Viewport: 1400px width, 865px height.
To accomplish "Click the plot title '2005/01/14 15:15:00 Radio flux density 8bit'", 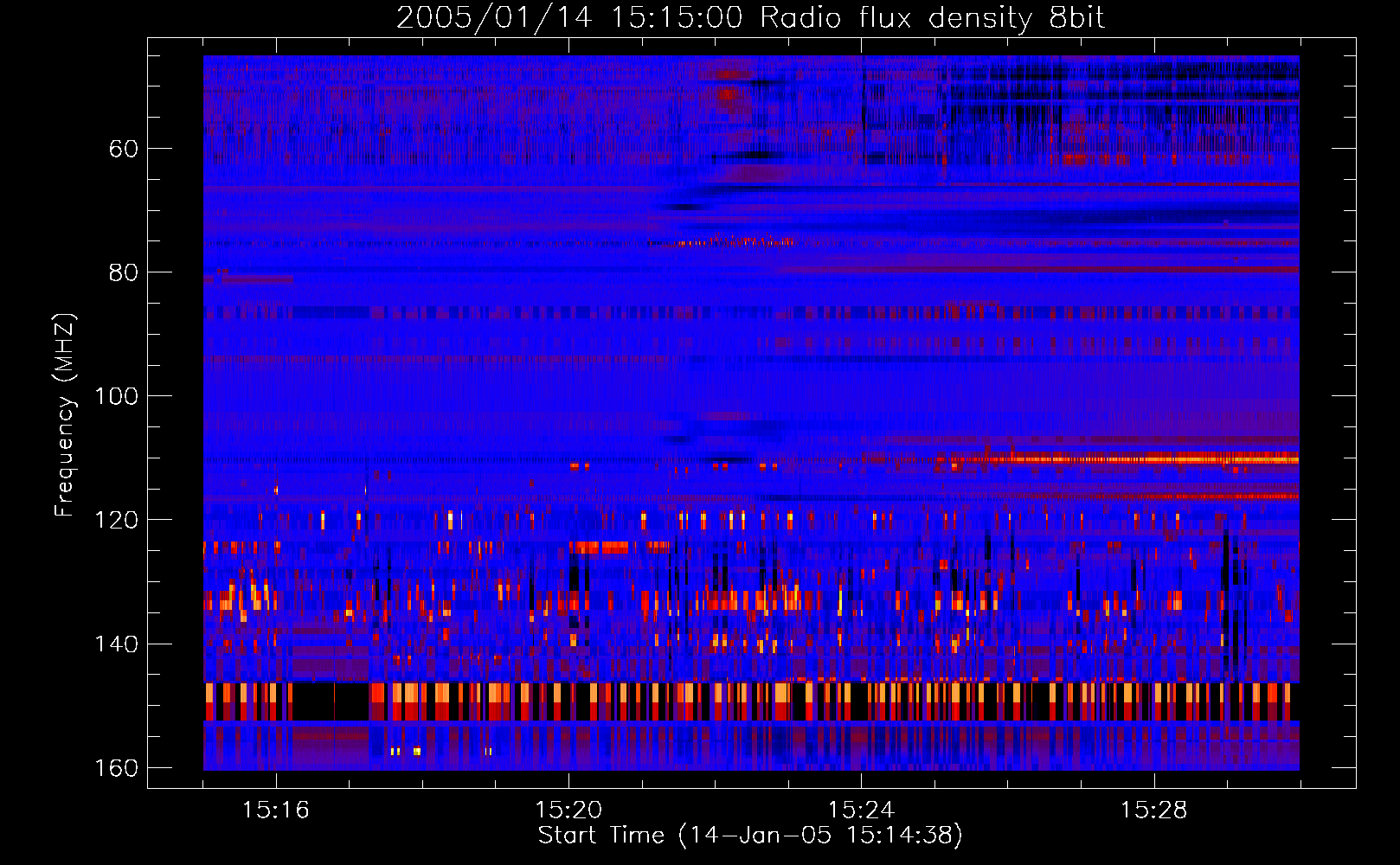I will pyautogui.click(x=750, y=18).
